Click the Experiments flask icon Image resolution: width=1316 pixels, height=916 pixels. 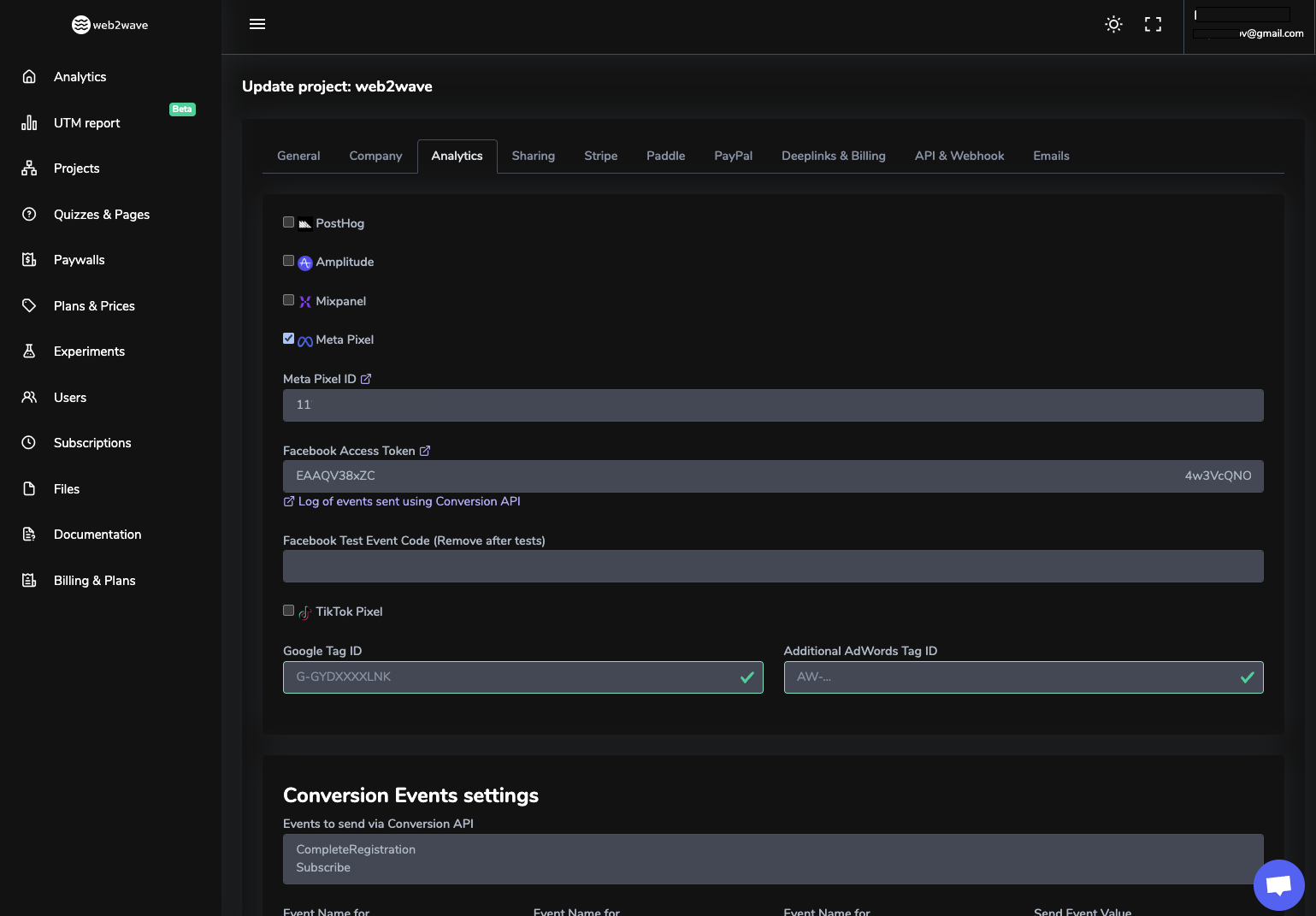(x=29, y=352)
